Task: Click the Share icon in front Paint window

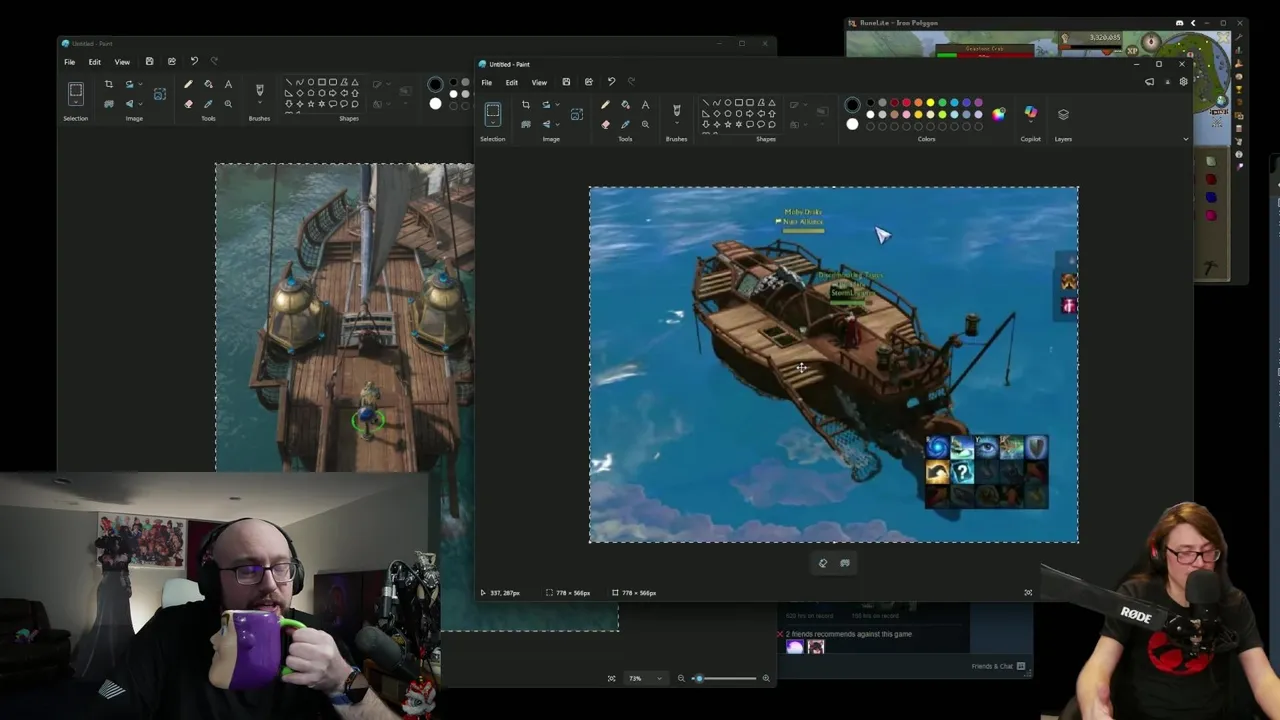Action: click(589, 82)
